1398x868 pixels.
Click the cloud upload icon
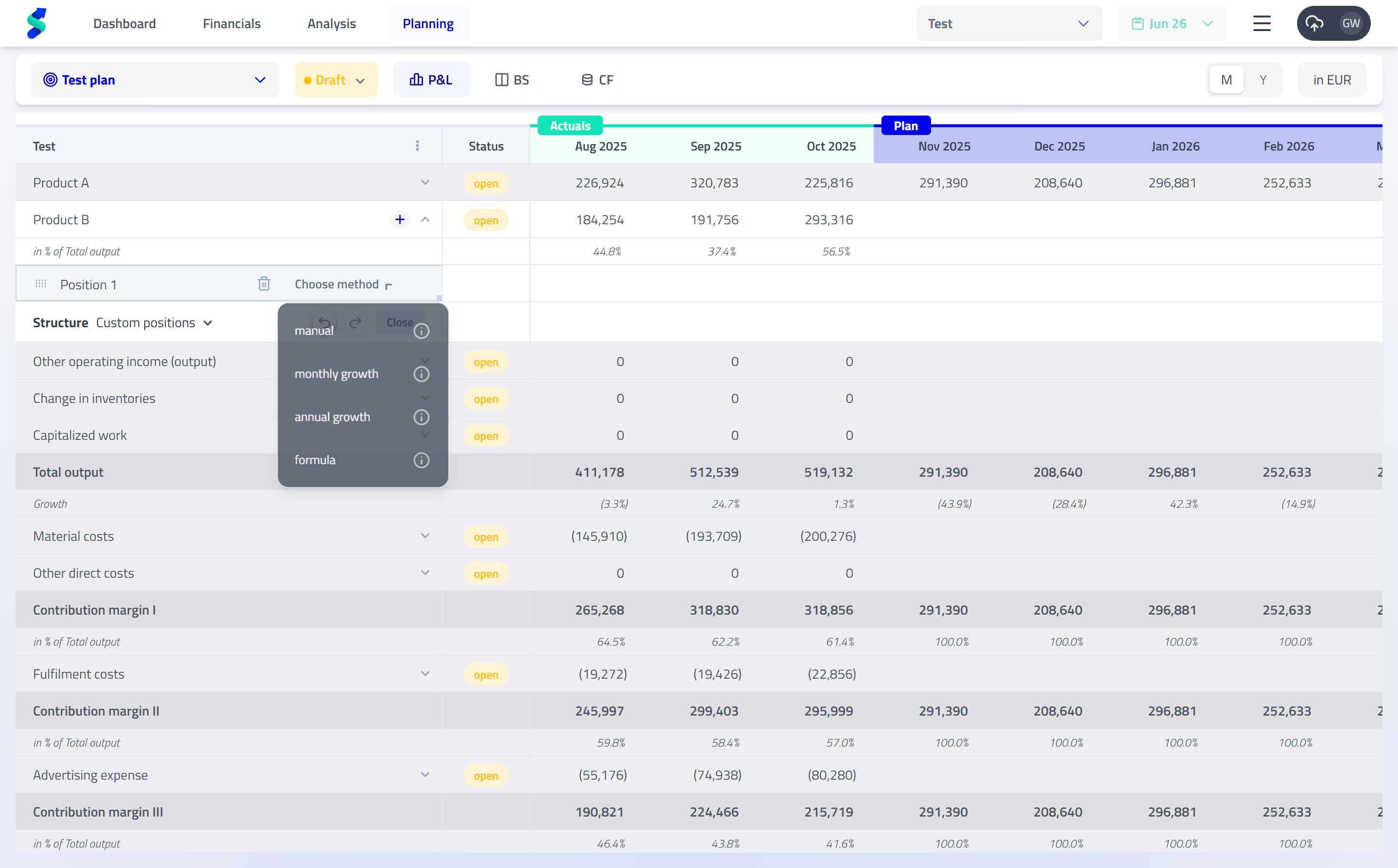[1314, 23]
